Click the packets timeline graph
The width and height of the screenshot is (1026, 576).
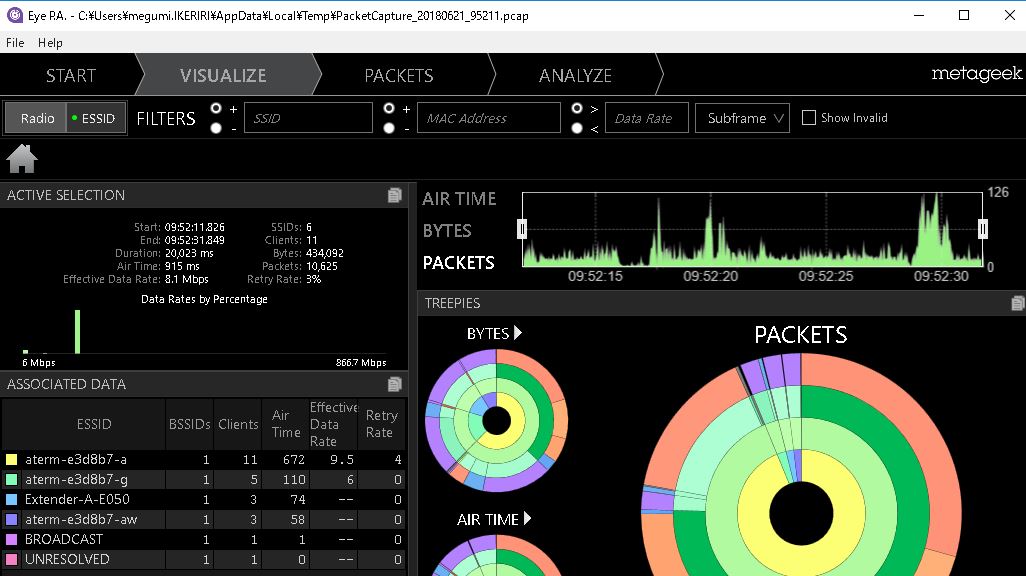tap(752, 229)
